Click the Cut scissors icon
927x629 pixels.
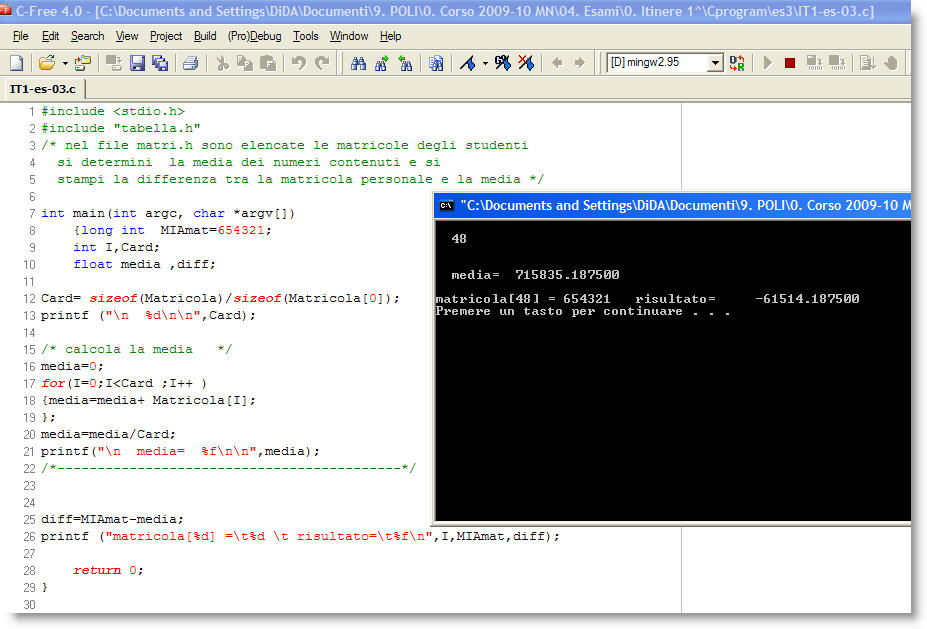tap(222, 63)
